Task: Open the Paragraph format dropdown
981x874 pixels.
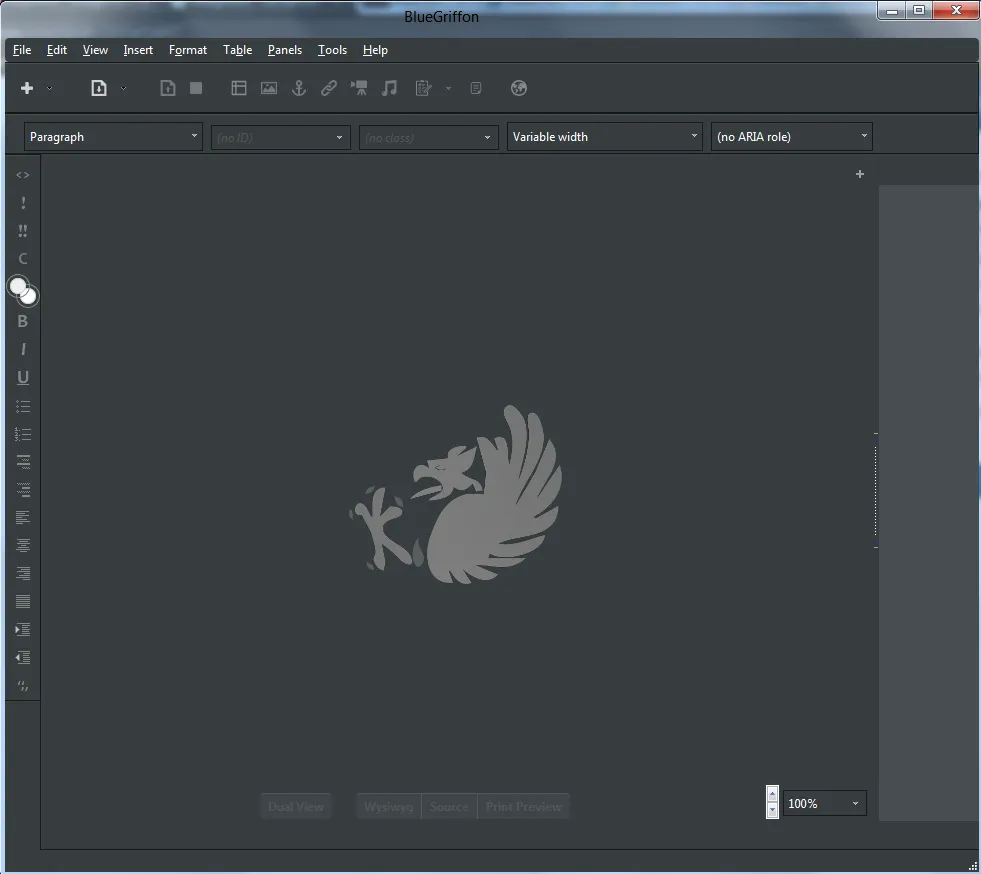Action: 113,136
